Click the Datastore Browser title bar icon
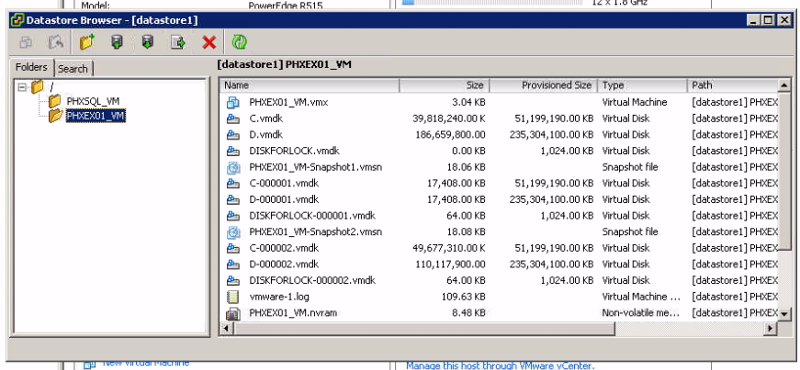Screen dimensions: 800x370 pos(17,20)
